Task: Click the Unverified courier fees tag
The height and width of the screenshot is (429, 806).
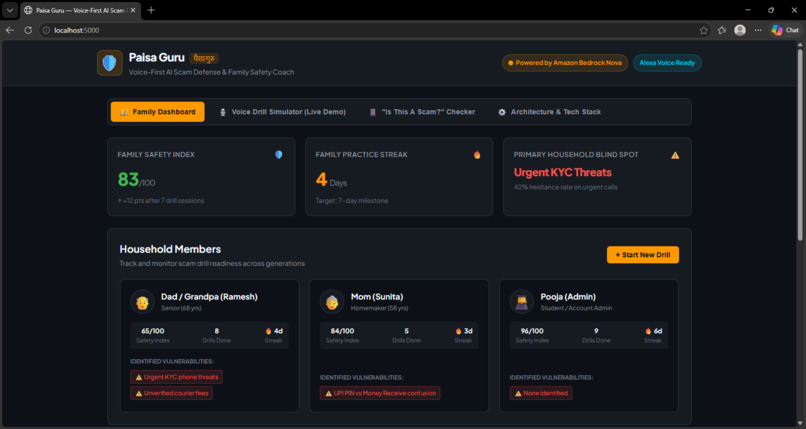Action: (x=171, y=393)
